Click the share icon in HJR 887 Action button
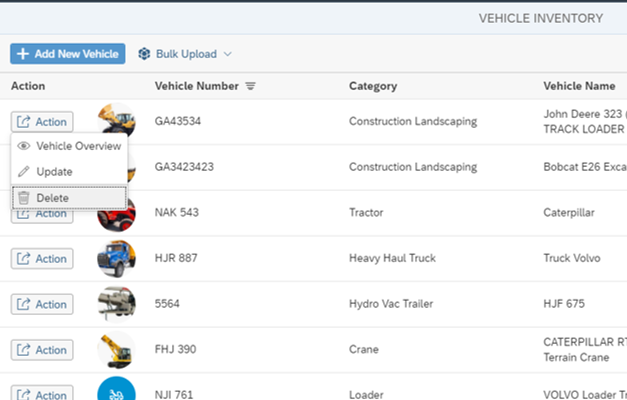 click(23, 258)
